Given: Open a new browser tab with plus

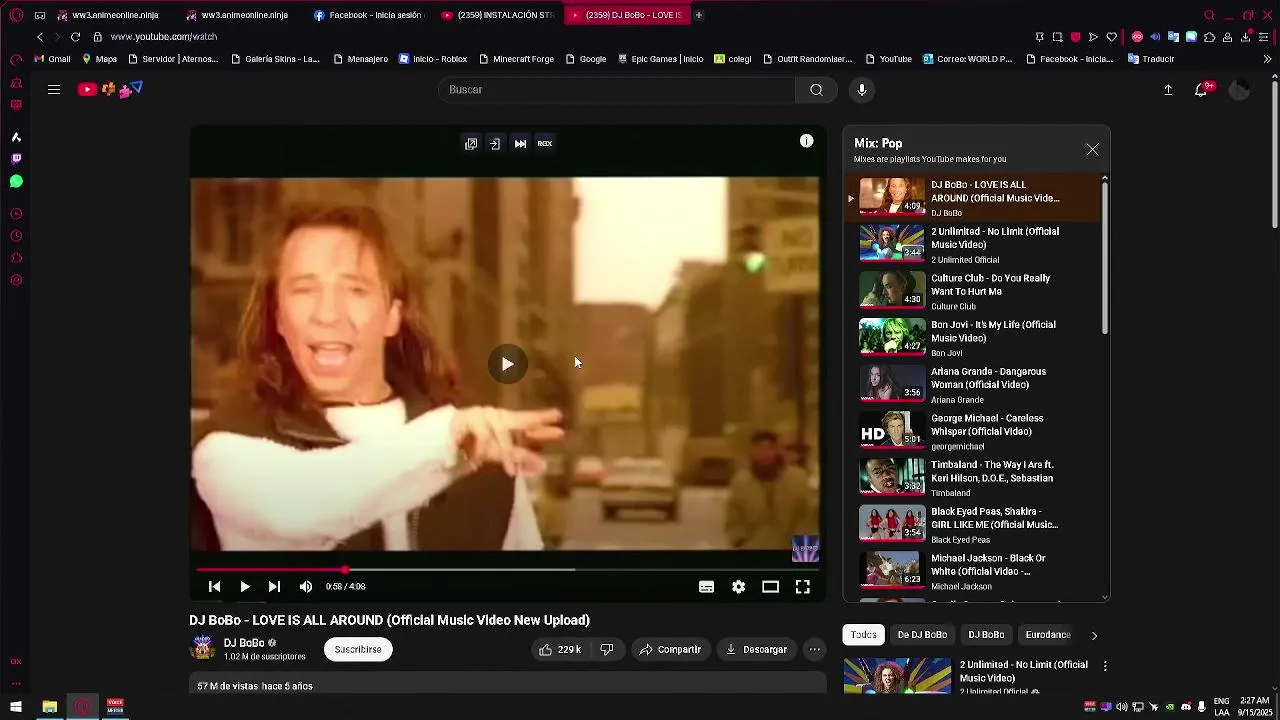Looking at the screenshot, I should click(699, 15).
